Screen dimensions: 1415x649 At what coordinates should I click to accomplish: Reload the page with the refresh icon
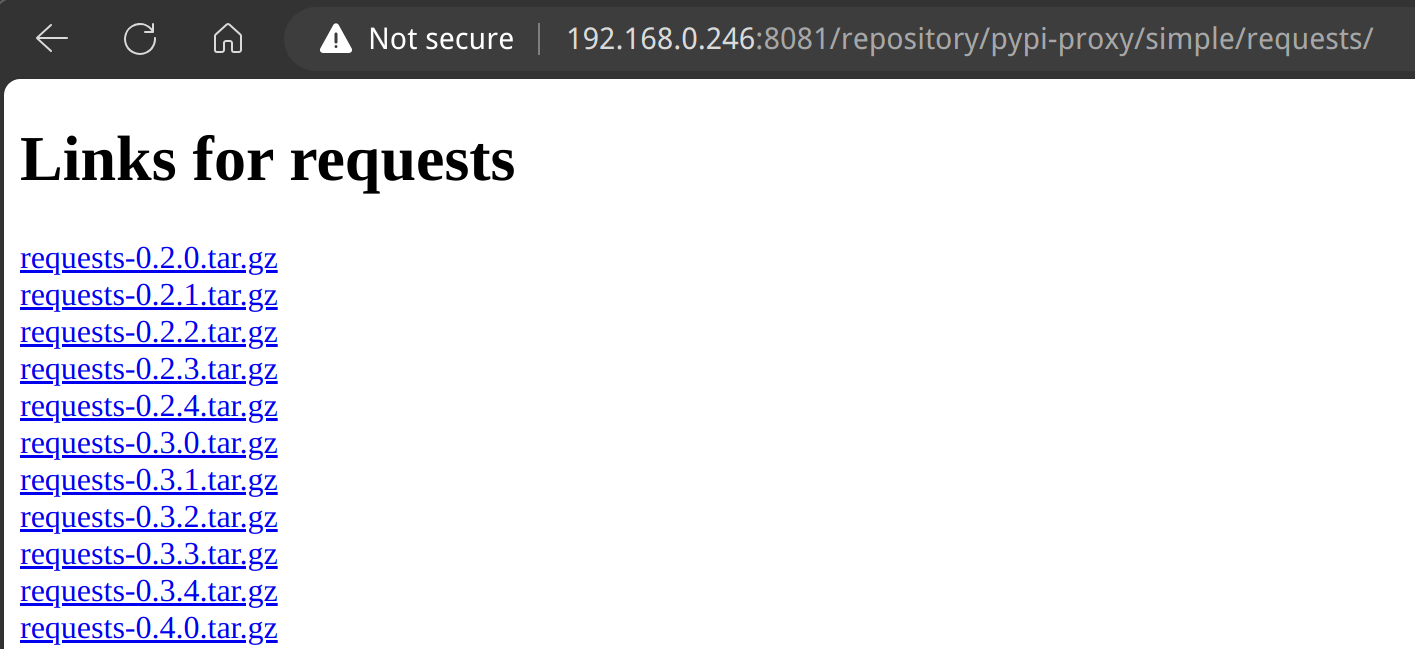click(x=140, y=39)
